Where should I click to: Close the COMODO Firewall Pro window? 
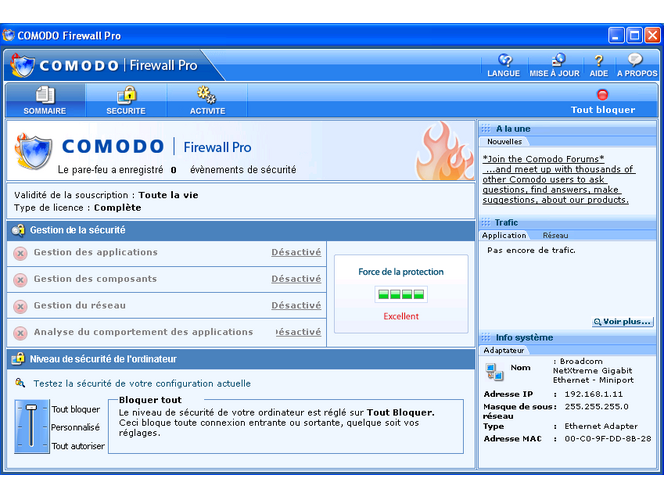653,36
